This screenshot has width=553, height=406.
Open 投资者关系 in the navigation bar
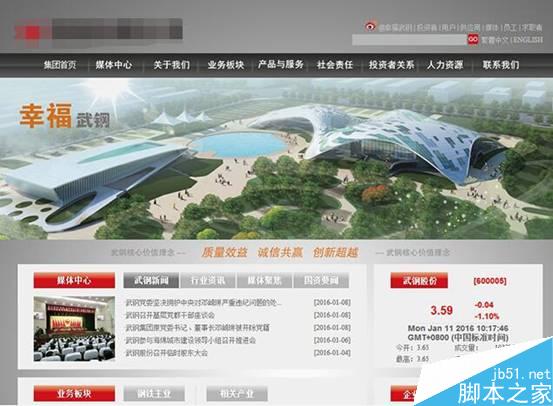click(x=391, y=65)
